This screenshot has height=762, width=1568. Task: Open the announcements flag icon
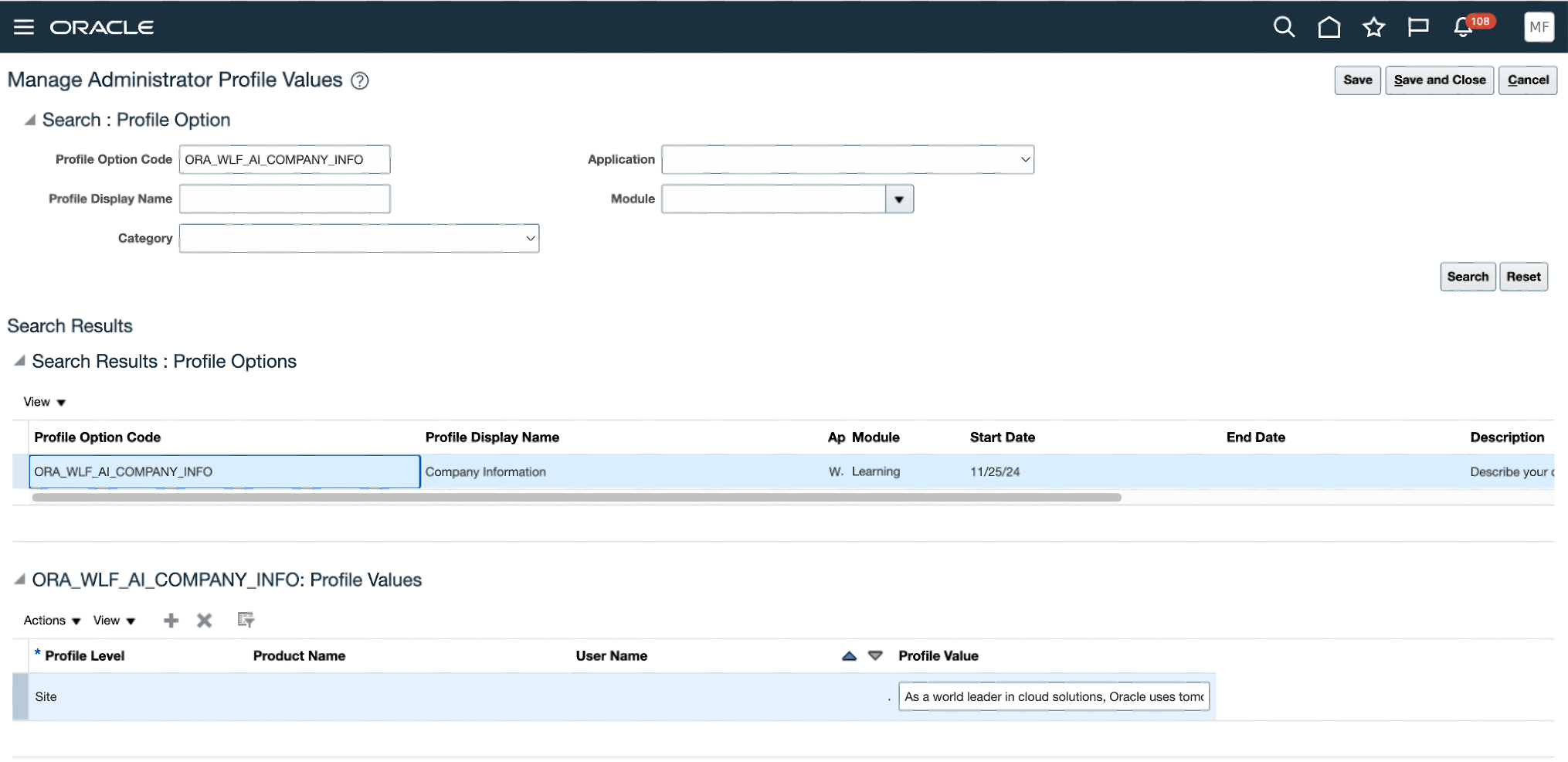[x=1418, y=26]
